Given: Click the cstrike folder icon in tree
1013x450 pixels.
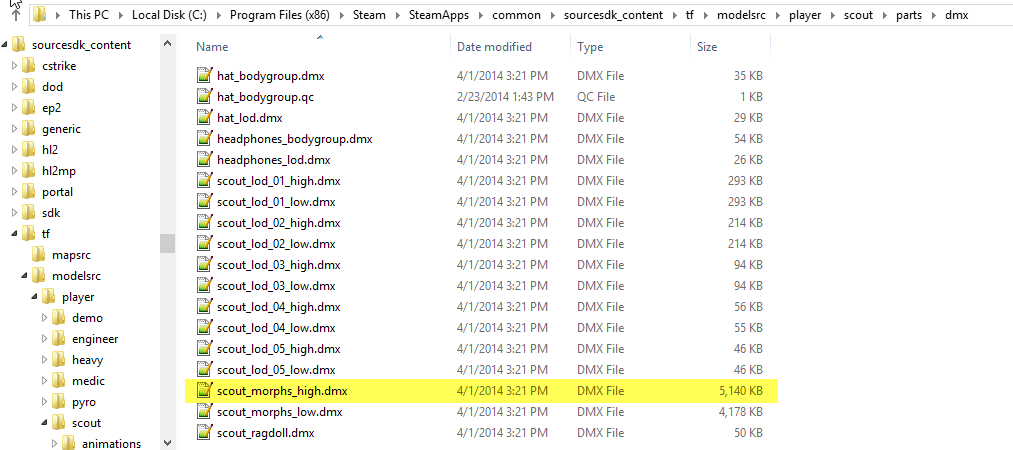Looking at the screenshot, I should 28,65.
